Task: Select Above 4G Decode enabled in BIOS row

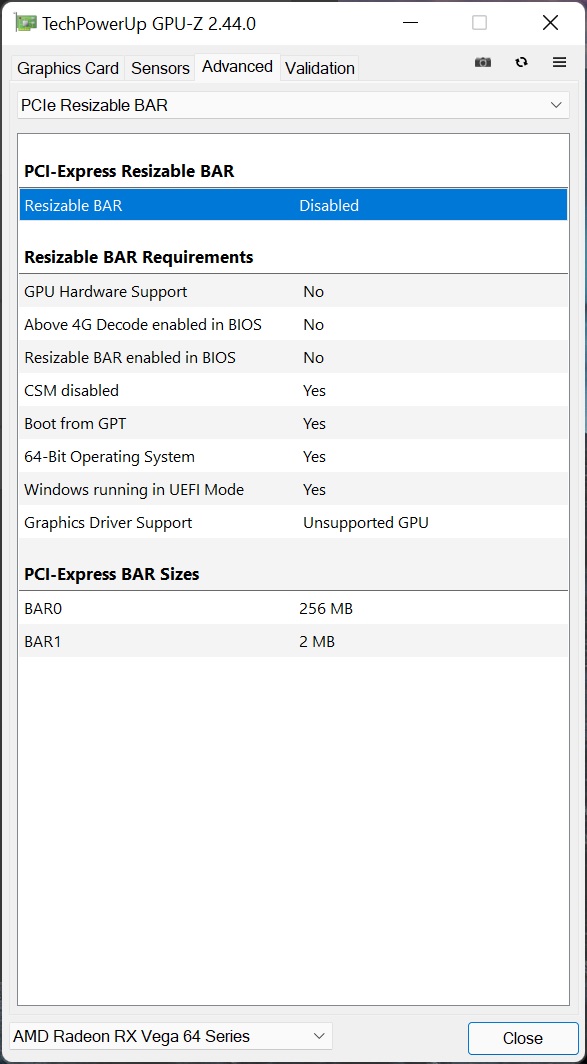Action: [293, 324]
